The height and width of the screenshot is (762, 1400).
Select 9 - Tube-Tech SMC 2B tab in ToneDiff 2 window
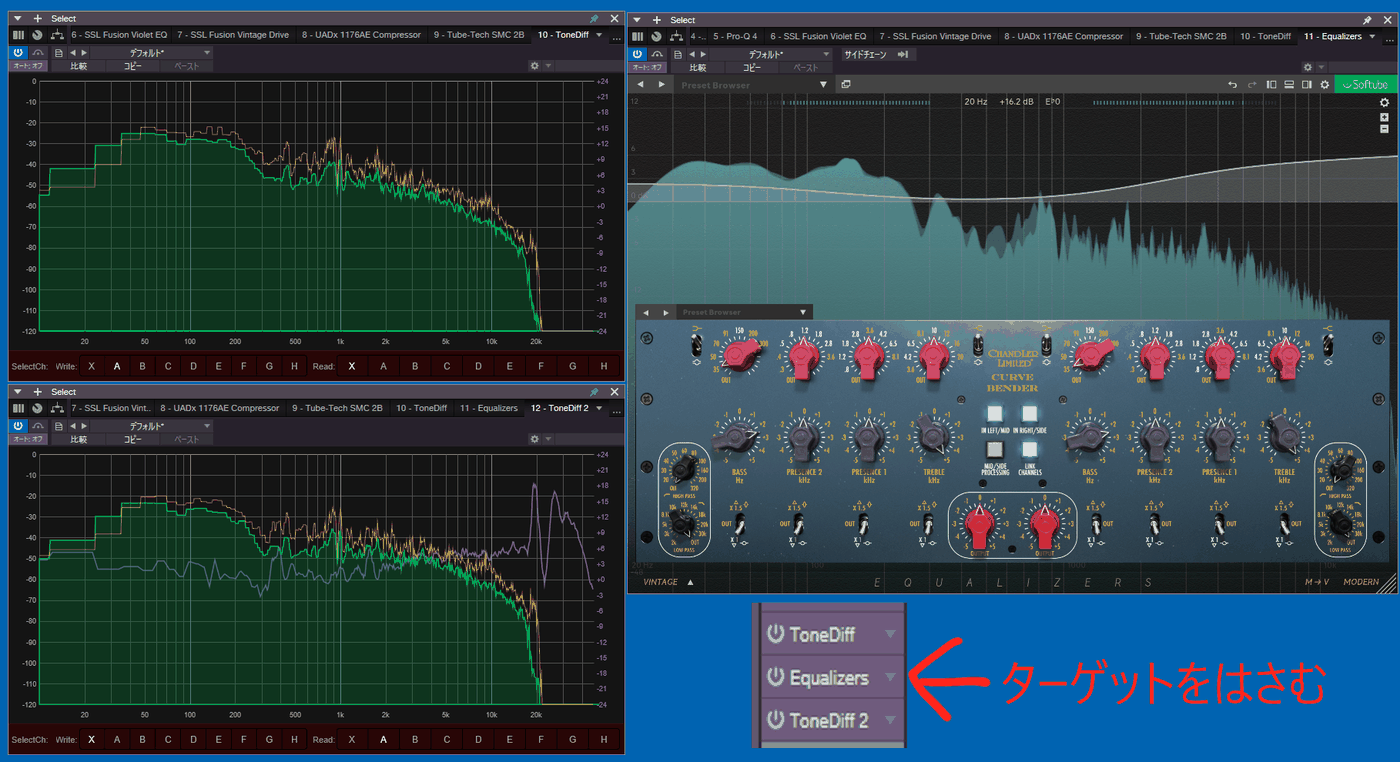(338, 408)
